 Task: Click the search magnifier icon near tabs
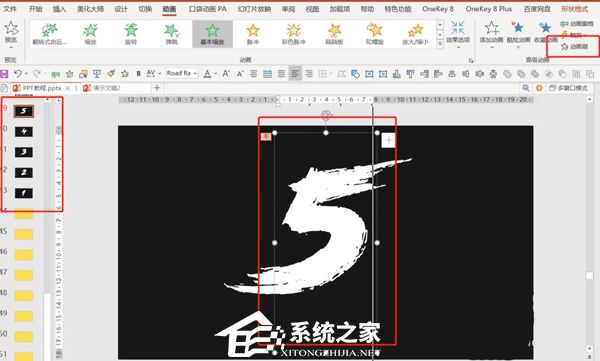(x=526, y=88)
